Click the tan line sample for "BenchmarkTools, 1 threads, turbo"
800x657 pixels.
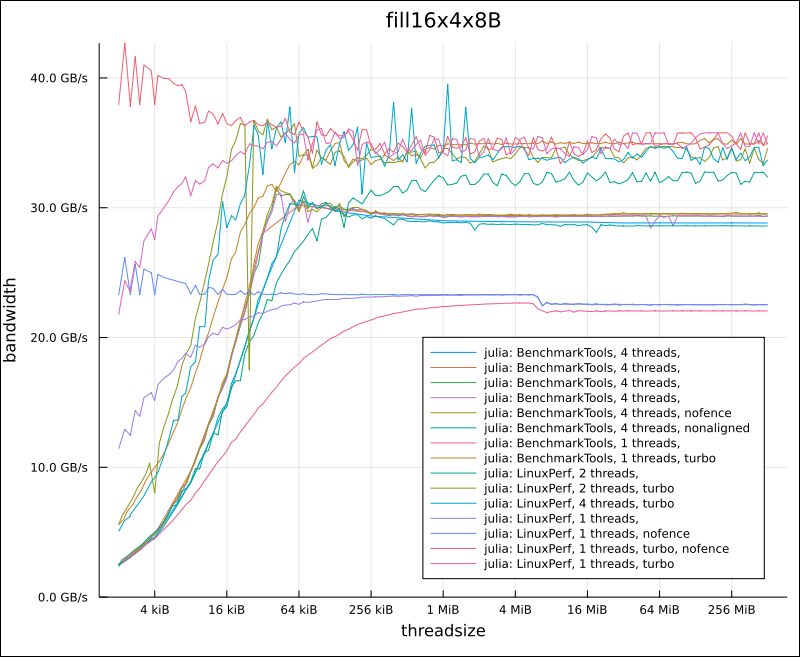tap(455, 458)
